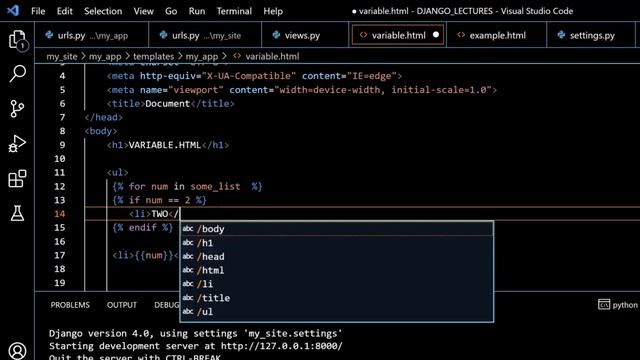Image resolution: width=640 pixels, height=360 pixels.
Task: Open the Source Control view
Action: pos(17,109)
